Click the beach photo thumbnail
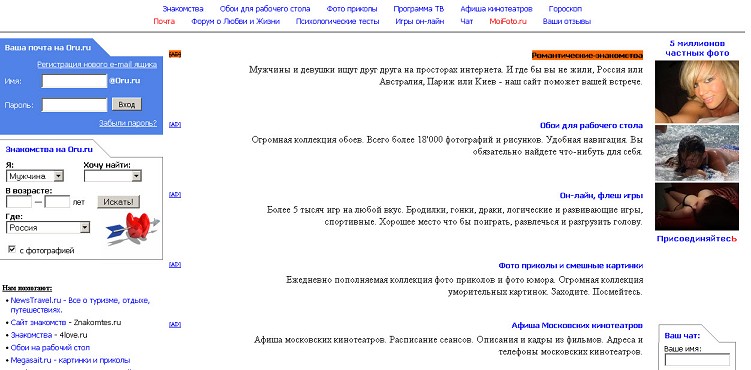Screen dimensions: 751x370 (x=697, y=153)
